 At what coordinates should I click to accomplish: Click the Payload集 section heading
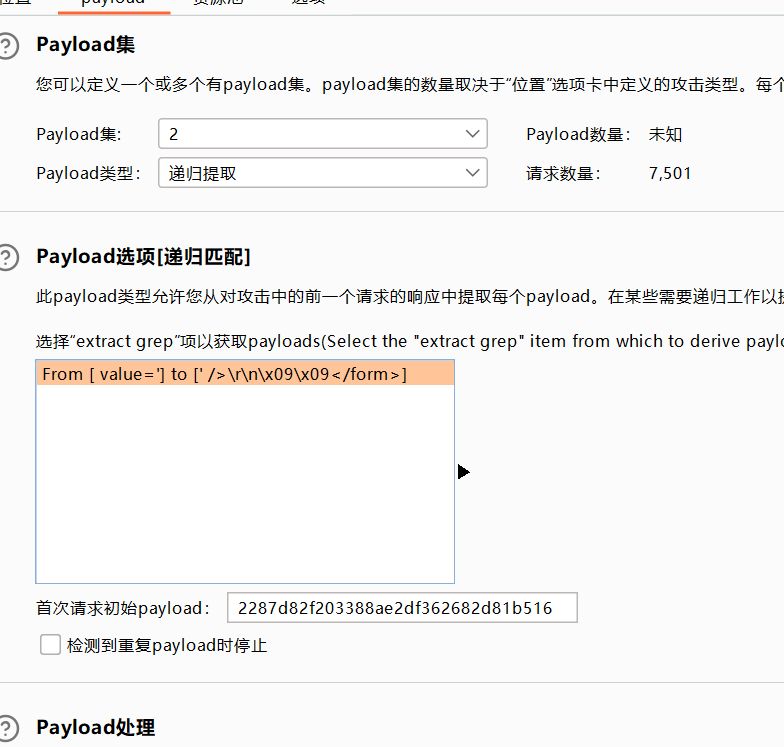[x=85, y=45]
